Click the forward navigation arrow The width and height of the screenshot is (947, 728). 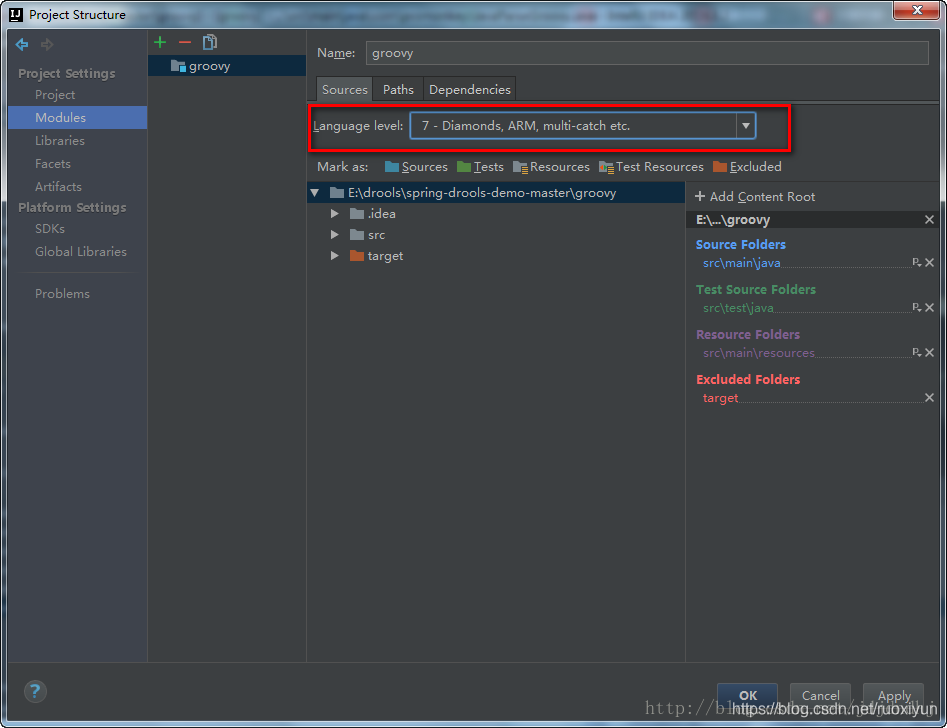point(47,44)
